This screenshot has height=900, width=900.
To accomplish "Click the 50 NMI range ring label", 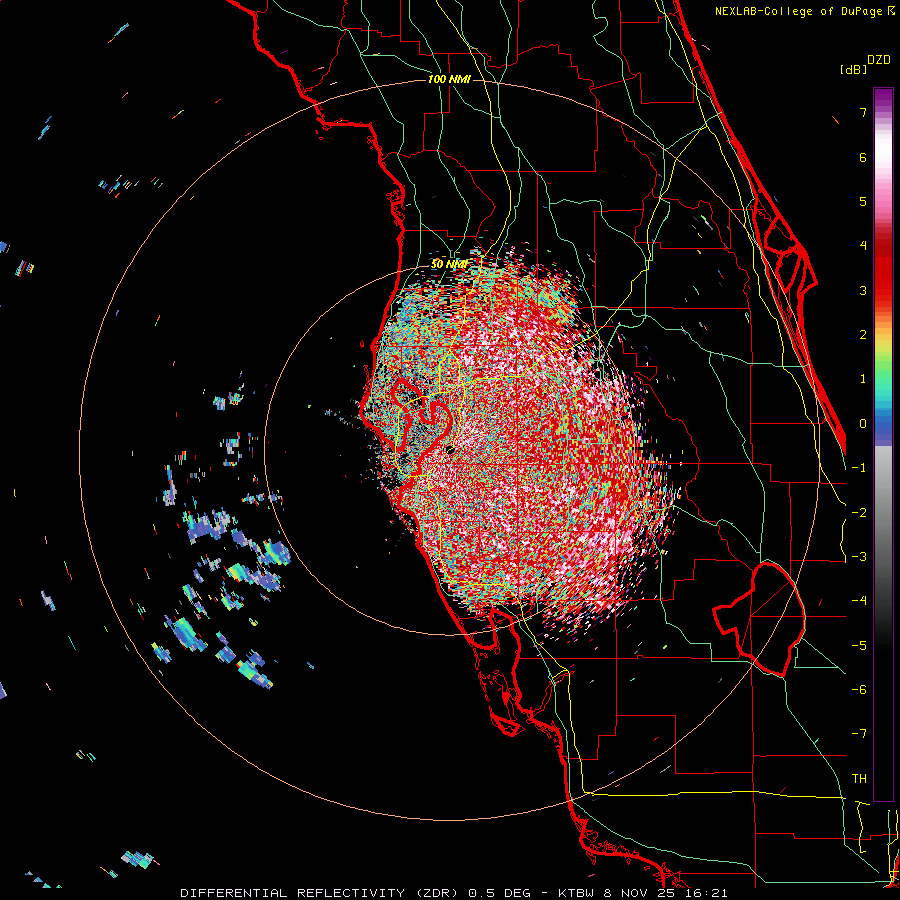I will pos(448,264).
